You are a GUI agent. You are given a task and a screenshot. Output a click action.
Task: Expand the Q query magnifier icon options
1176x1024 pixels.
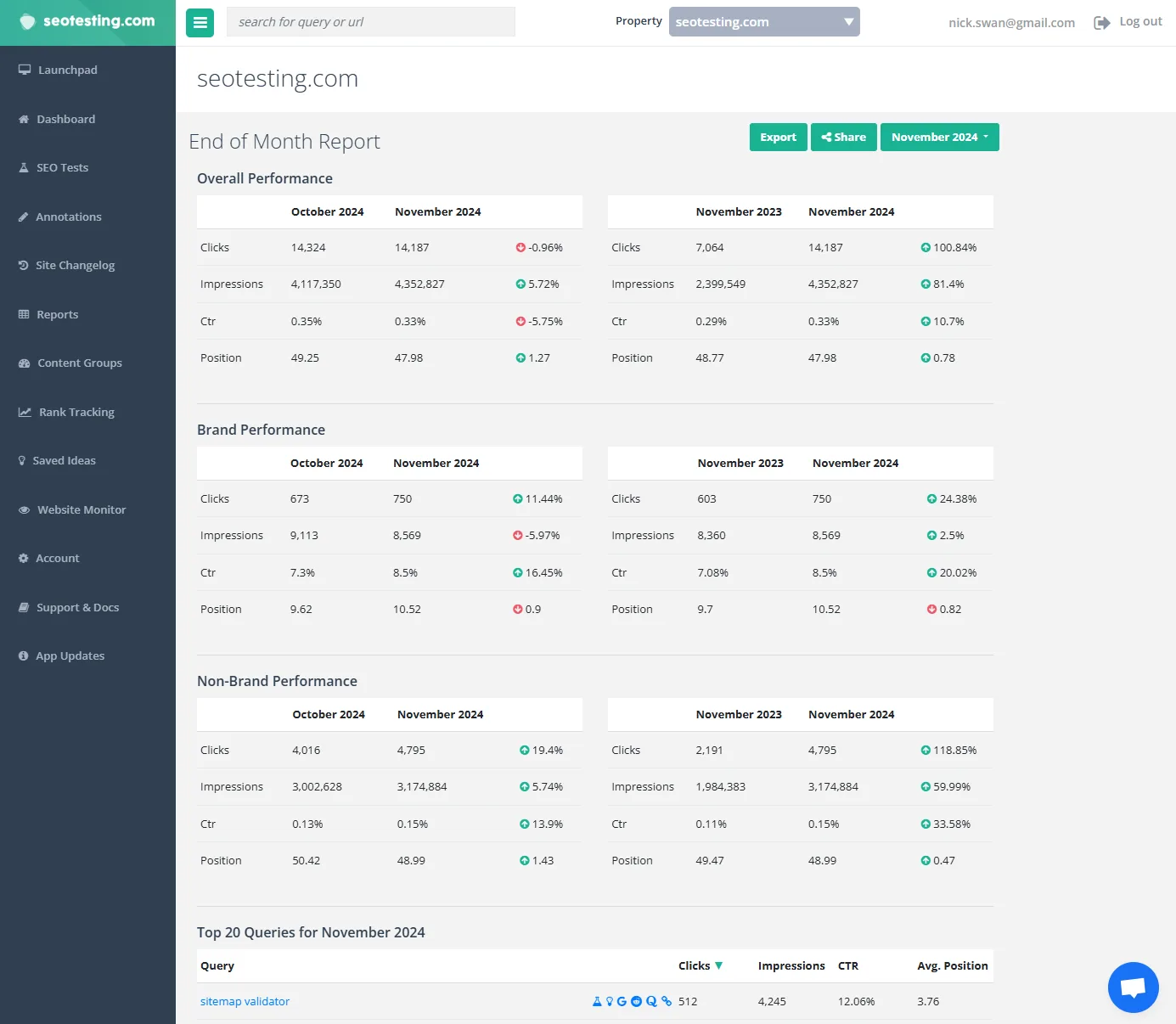tap(650, 1001)
